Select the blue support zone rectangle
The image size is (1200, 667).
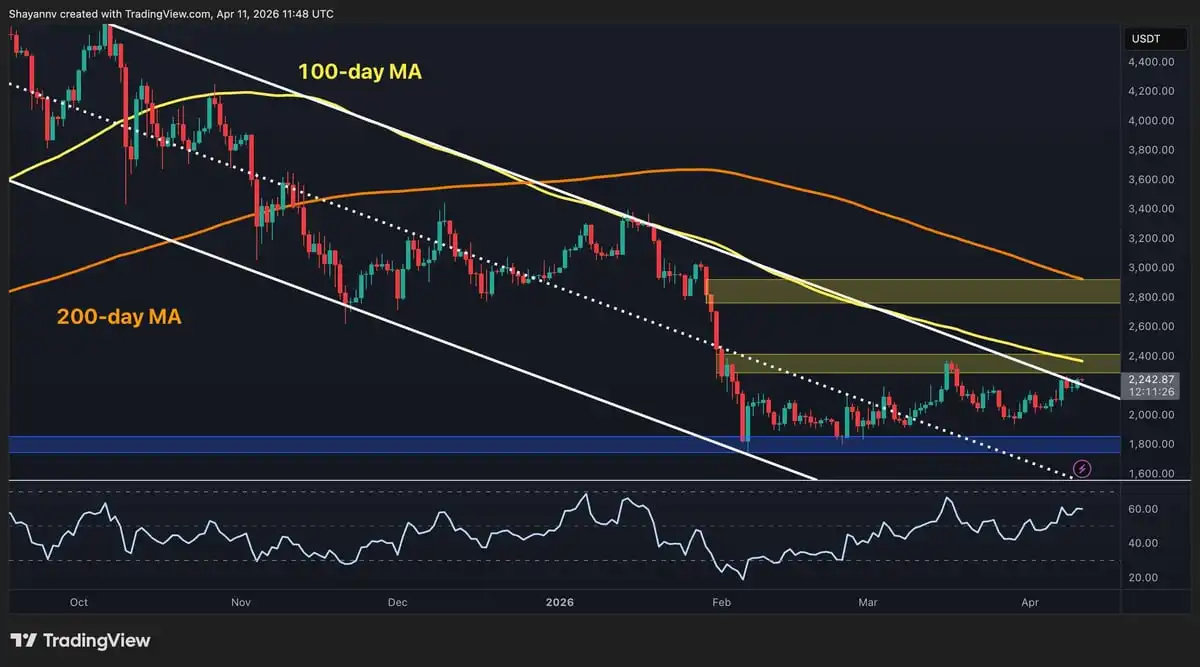(x=400, y=444)
